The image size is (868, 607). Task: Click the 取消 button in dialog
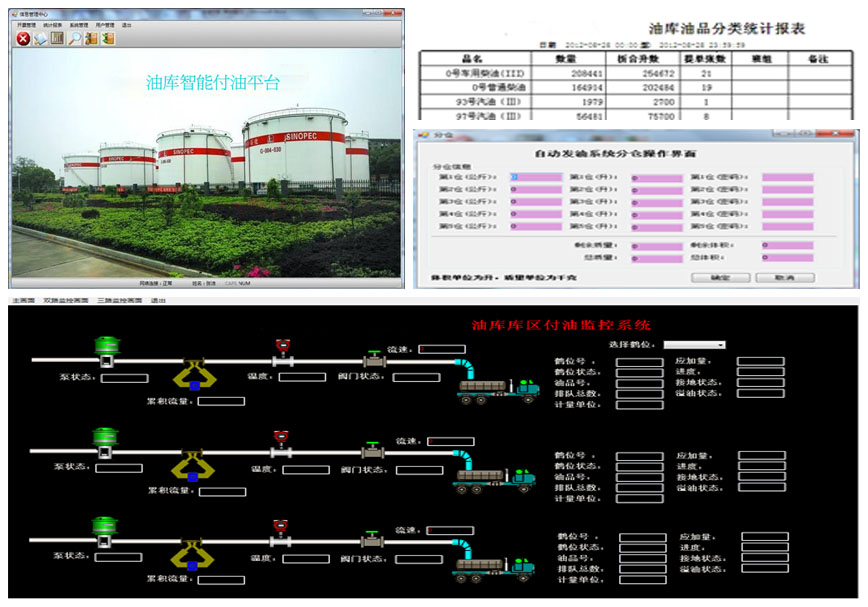coord(784,277)
